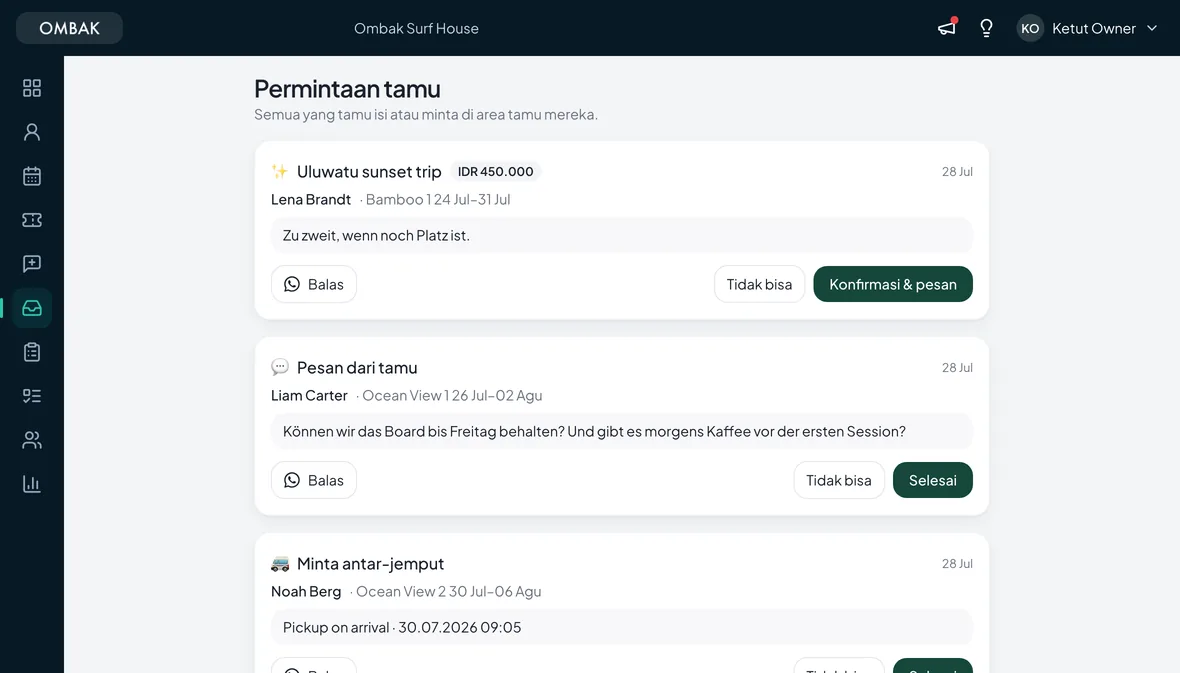Open the clipboard list icon in sidebar
Screen dimensions: 1180x673
(x=32, y=352)
